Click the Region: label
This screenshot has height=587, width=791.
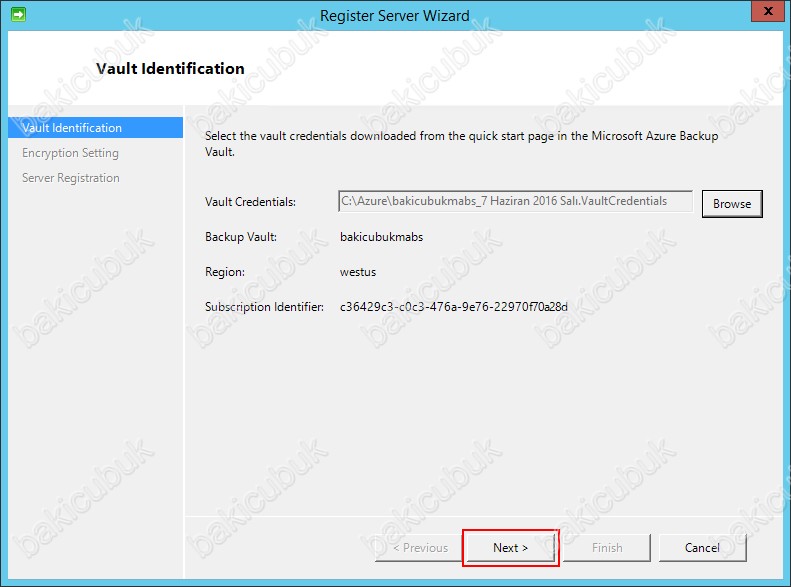tap(224, 272)
